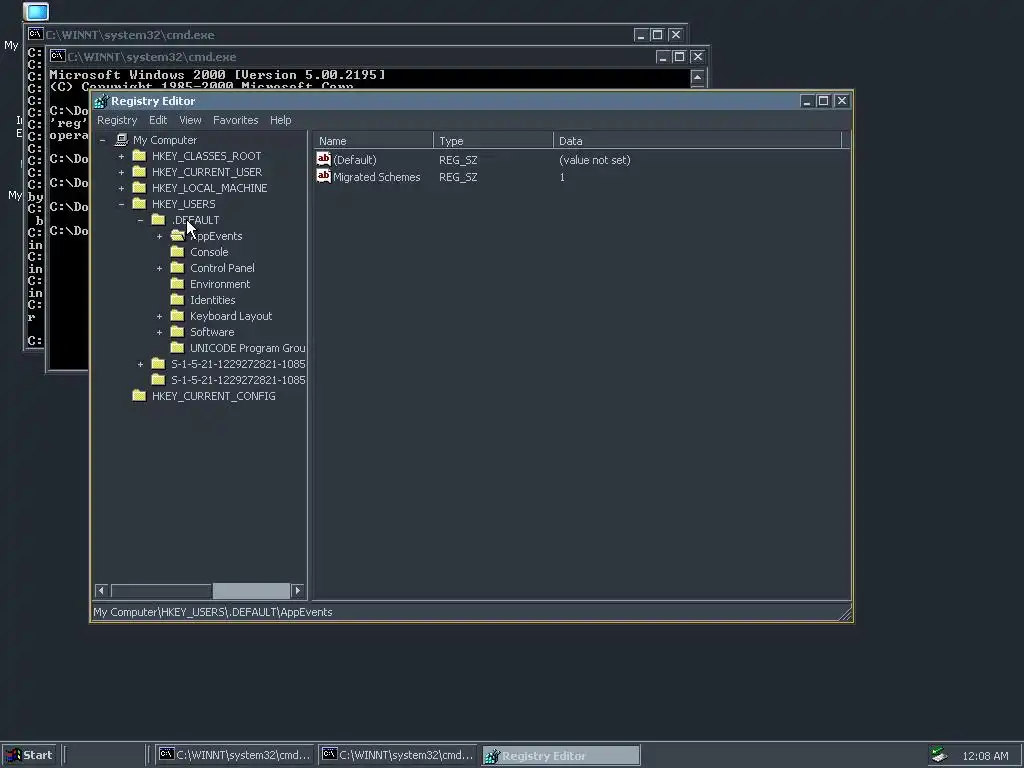
Task: Click the open AppEvents folder icon
Action: tap(178, 236)
